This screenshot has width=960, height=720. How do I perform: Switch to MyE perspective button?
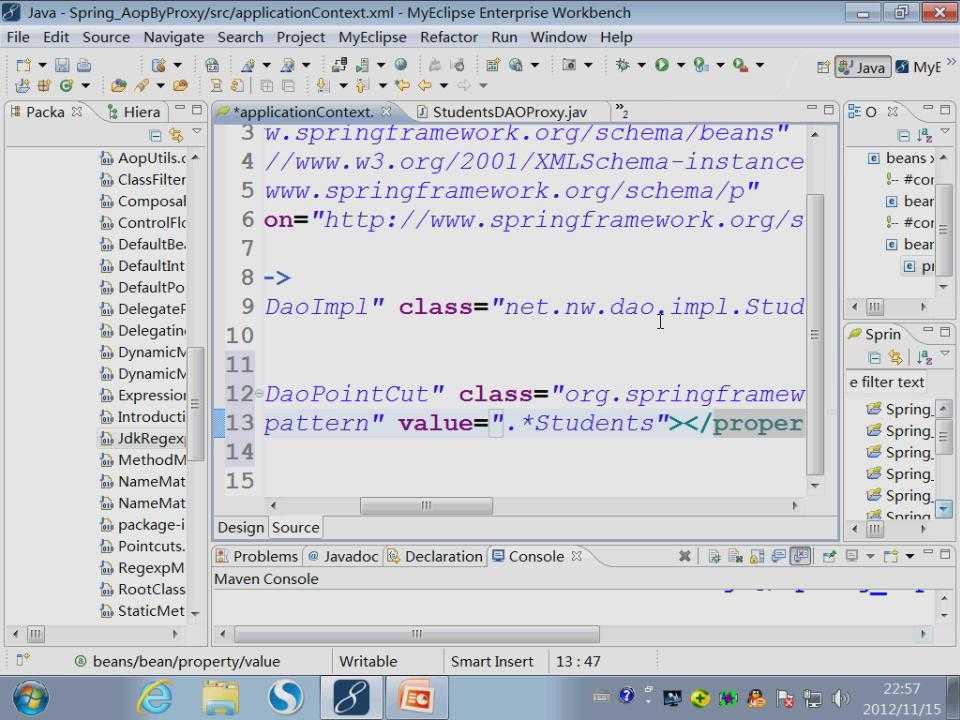coord(918,67)
